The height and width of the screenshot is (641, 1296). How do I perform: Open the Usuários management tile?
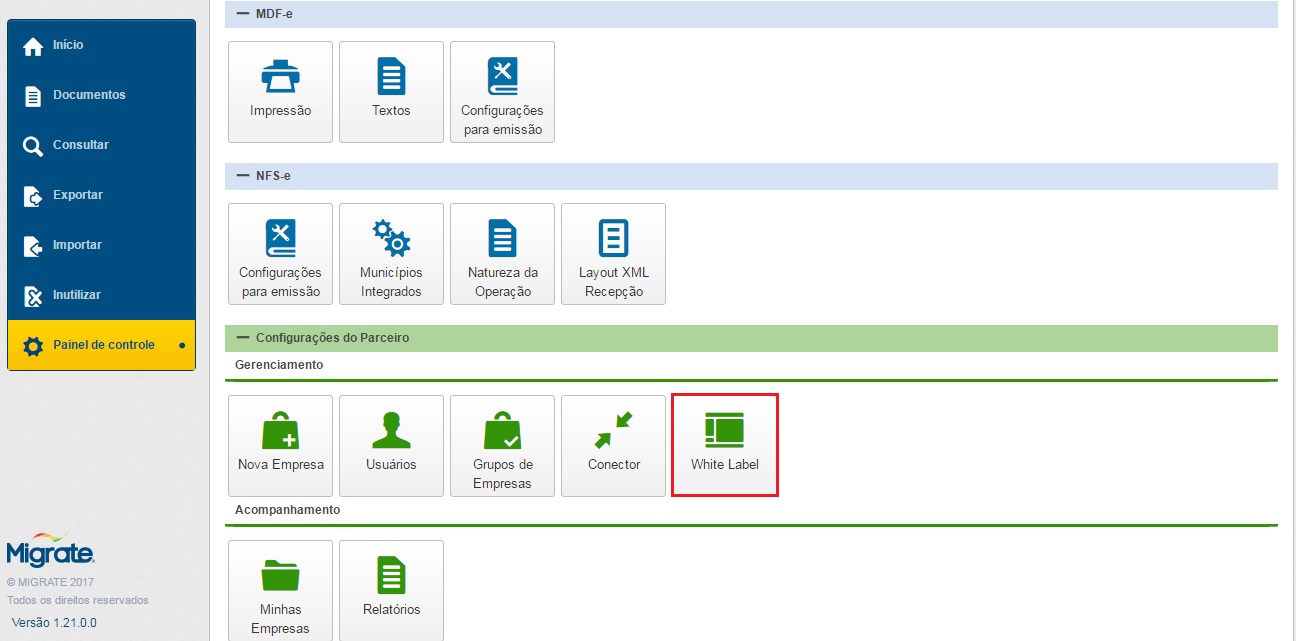pos(391,445)
